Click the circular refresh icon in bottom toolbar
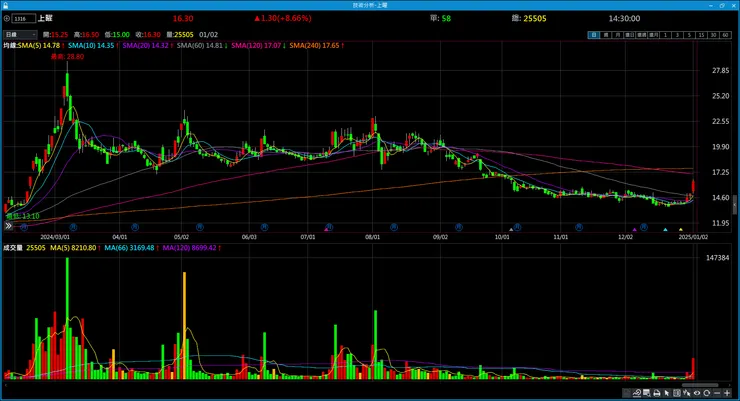740x401 pixels. tap(706, 393)
